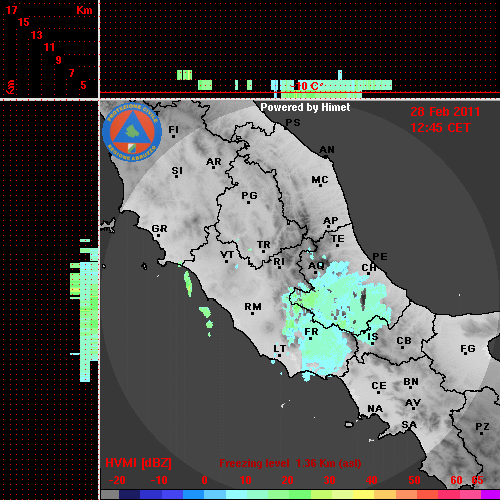This screenshot has height=500, width=500.
Task: Click the AN city label
Action: [x=327, y=150]
